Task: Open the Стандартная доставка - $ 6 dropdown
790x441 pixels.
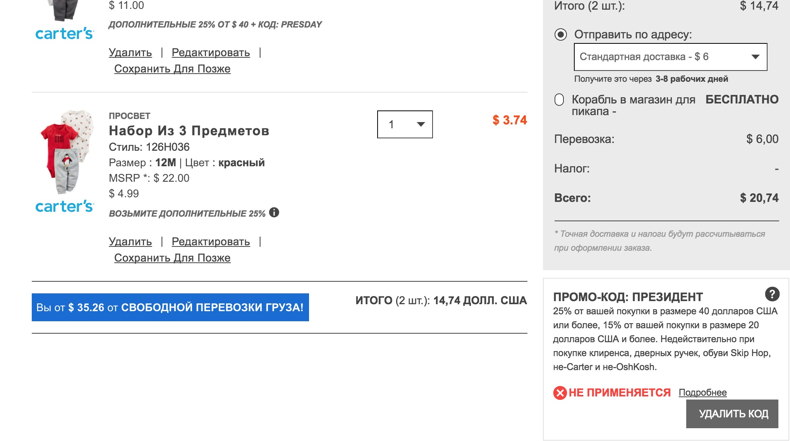Action: (671, 57)
